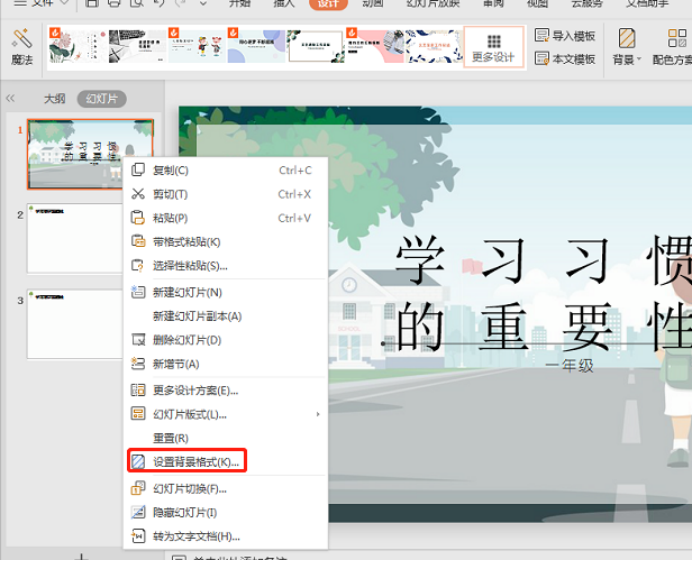This screenshot has height=561, width=692.
Task: Select Slide transition (幻灯片切换) entry
Action: (x=226, y=489)
